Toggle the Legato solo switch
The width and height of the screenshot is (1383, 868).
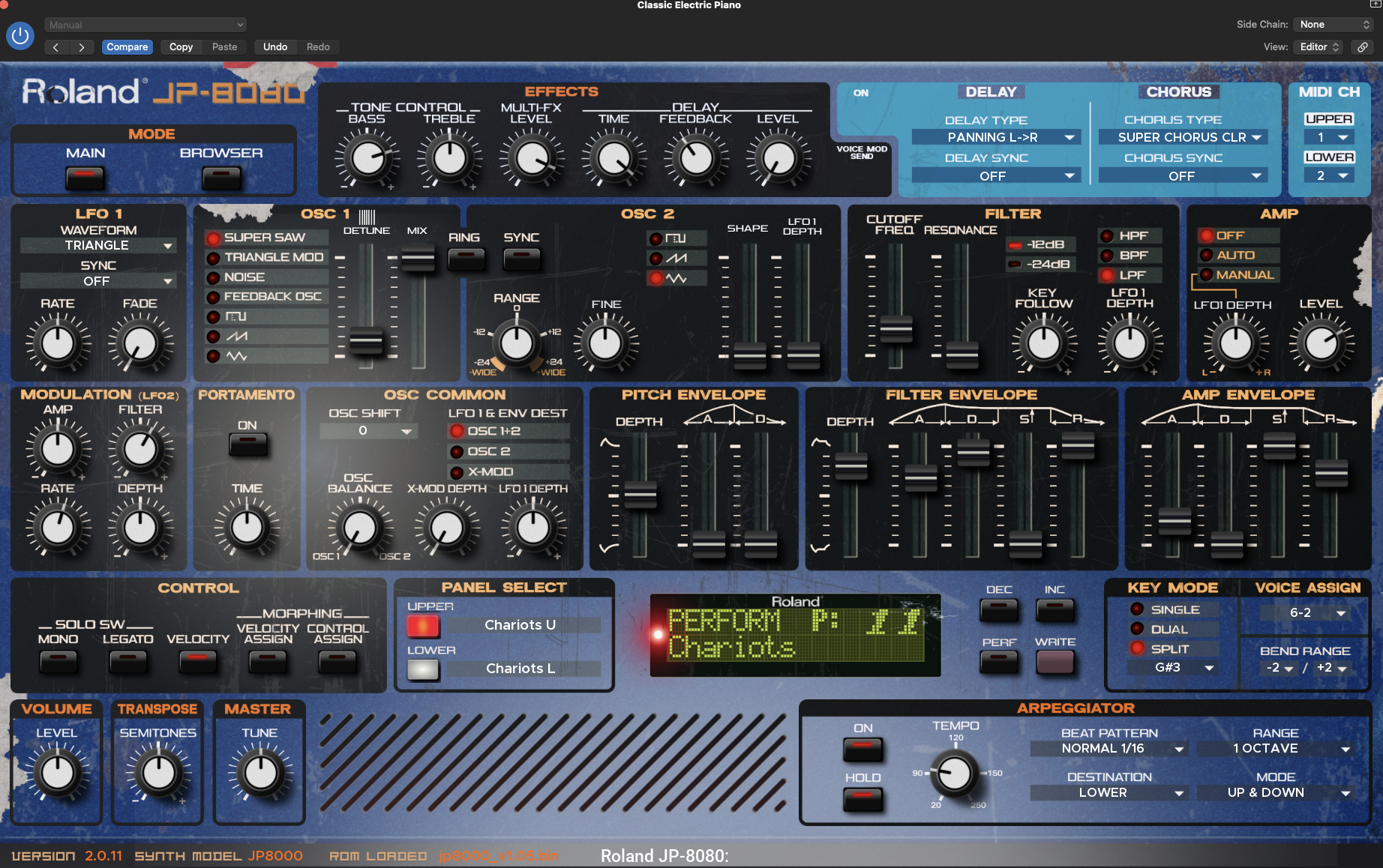[128, 661]
